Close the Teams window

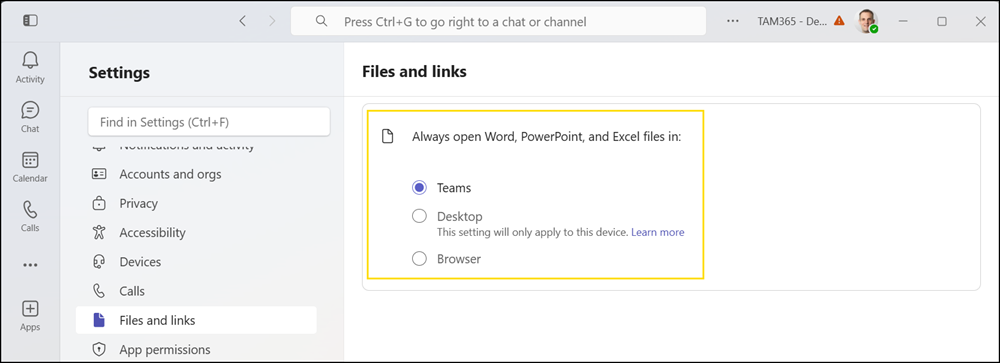(981, 21)
